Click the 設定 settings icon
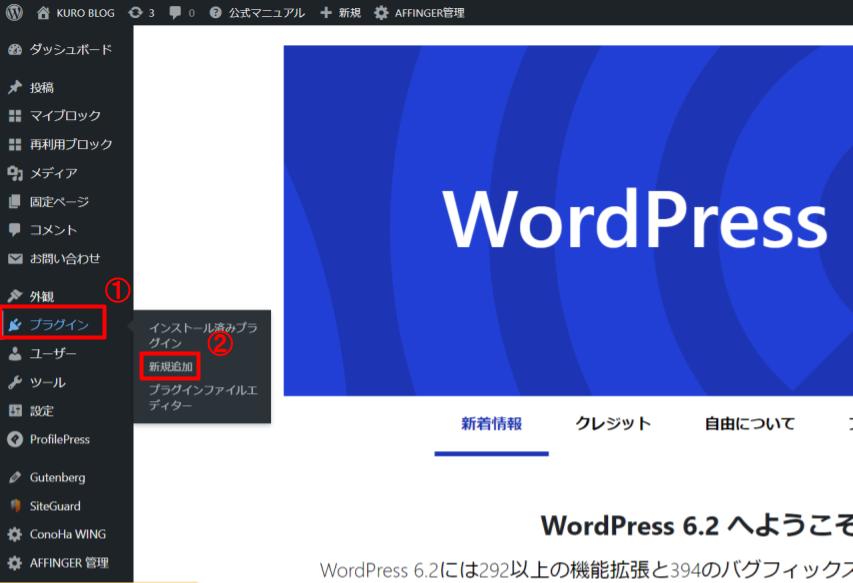The height and width of the screenshot is (583, 853). pyautogui.click(x=15, y=411)
